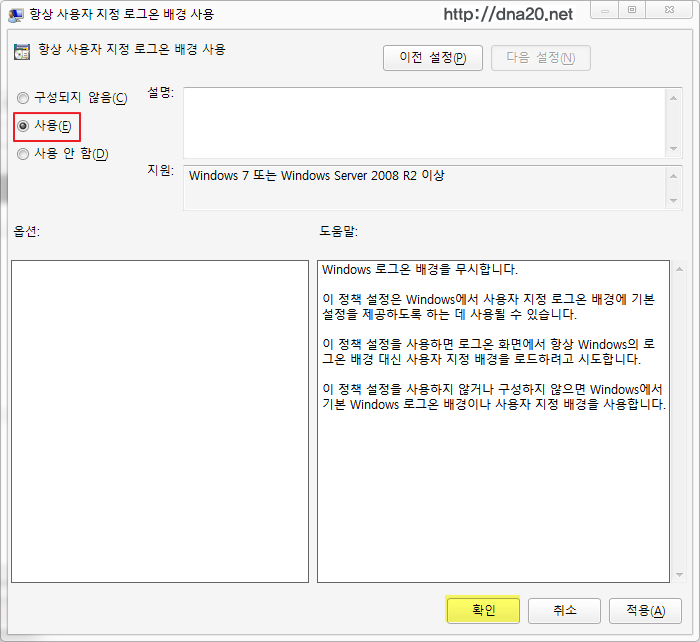Click the policy setting icon beside heading
The image size is (700, 642).
click(22, 52)
